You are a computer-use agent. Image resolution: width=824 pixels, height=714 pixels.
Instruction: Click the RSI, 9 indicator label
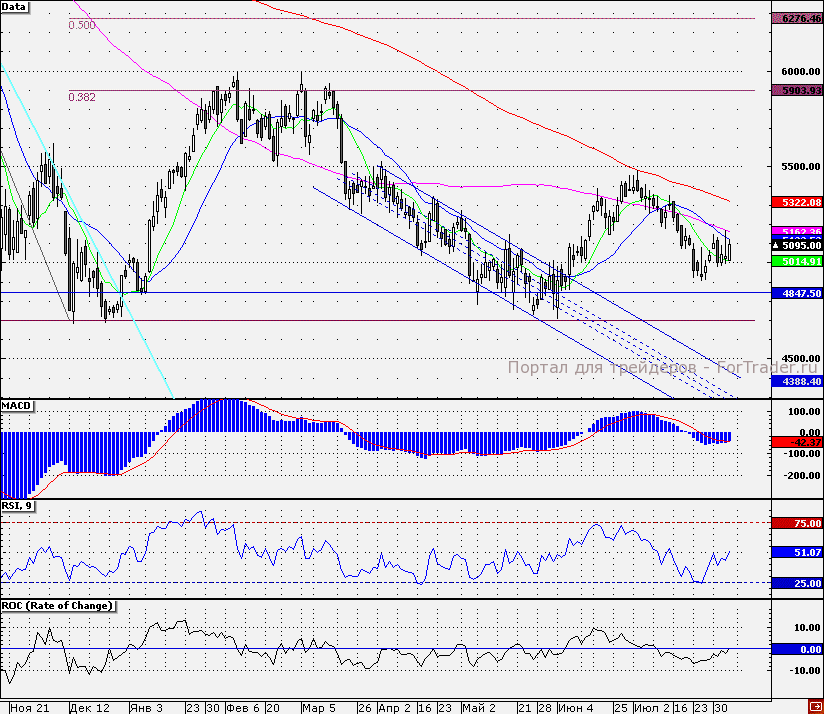tap(18, 506)
